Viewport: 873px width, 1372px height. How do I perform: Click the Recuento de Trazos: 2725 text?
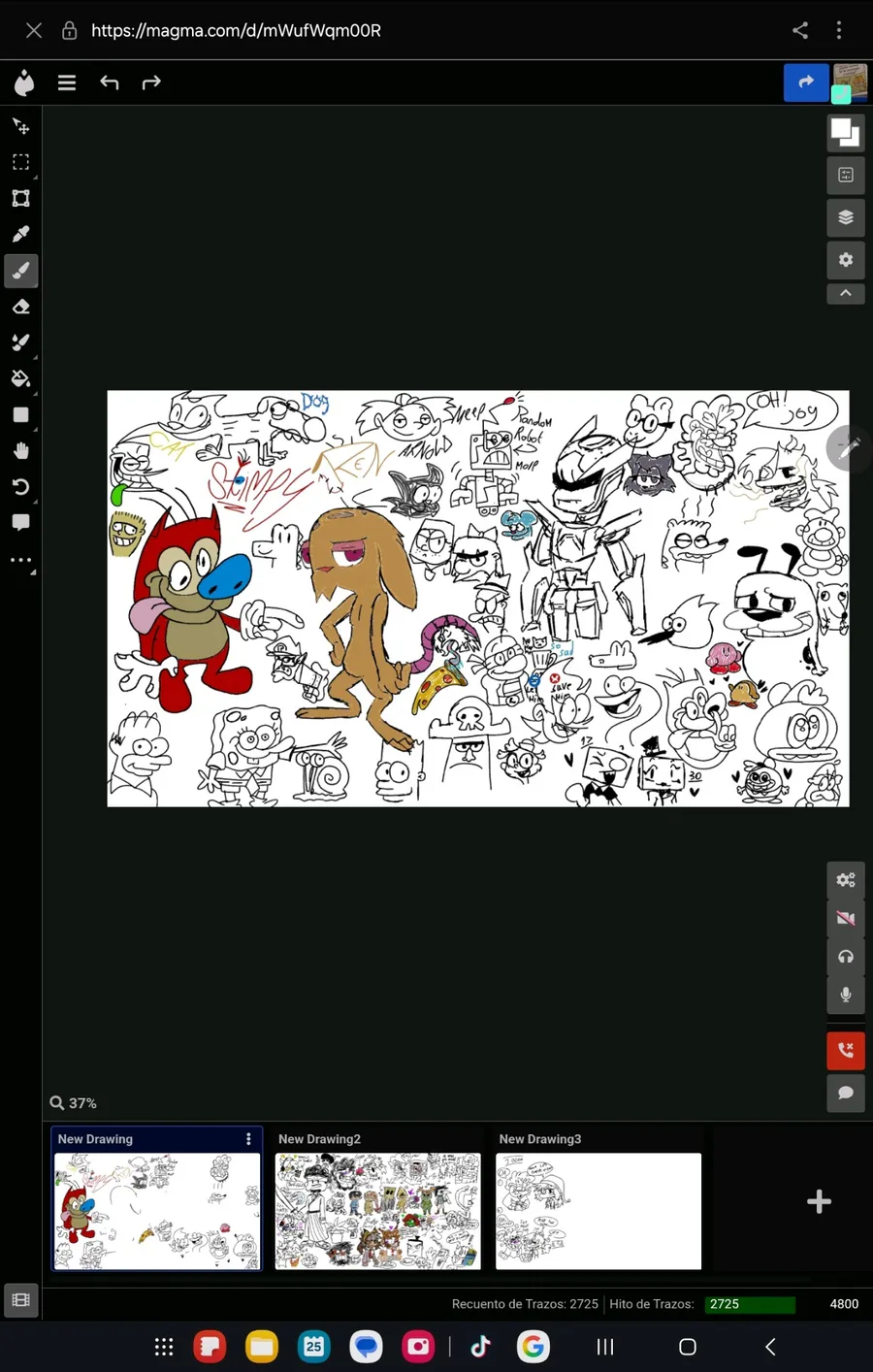(525, 1304)
